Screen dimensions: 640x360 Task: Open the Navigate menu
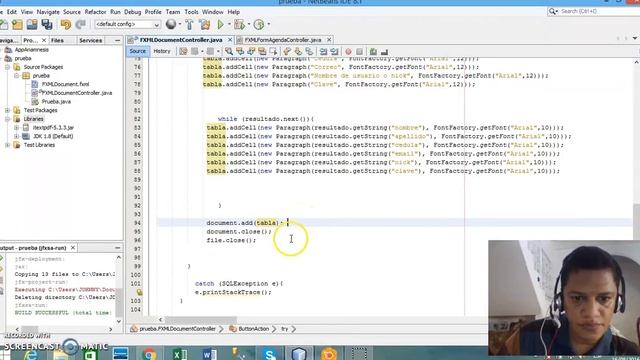(48, 12)
